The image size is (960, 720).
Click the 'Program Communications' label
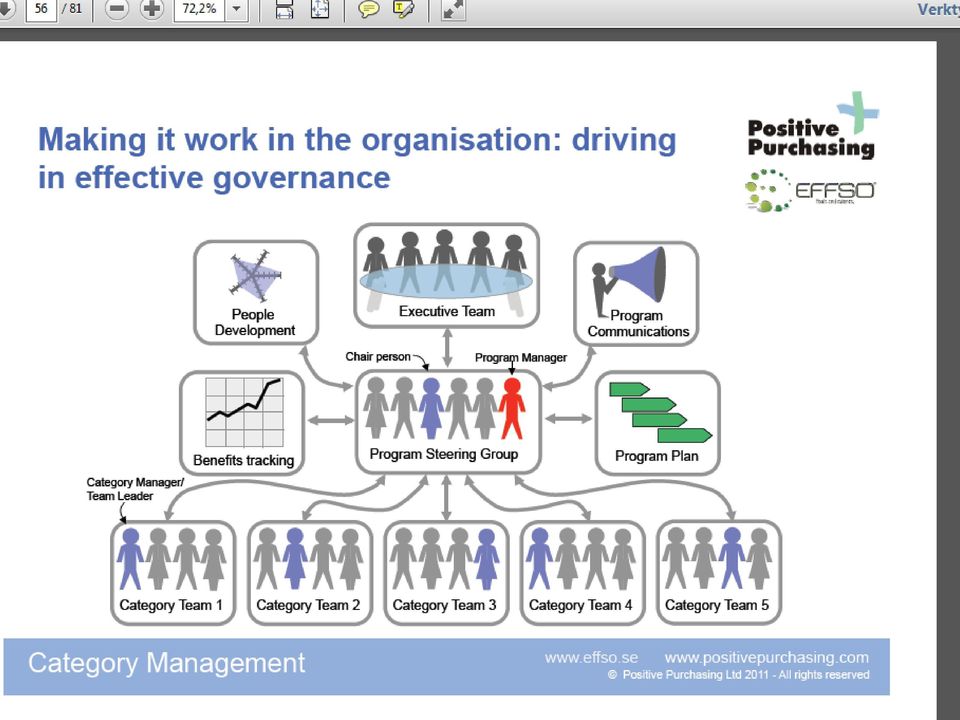click(x=638, y=323)
